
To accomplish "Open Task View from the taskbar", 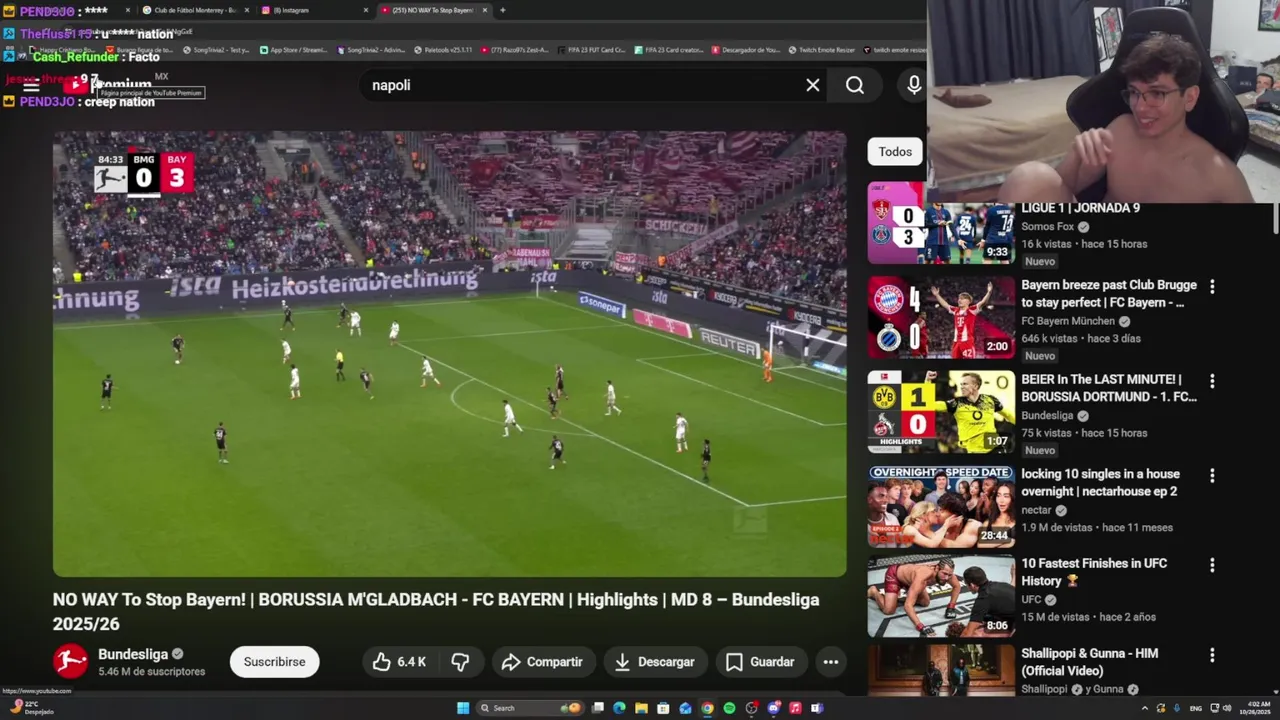I will click(x=597, y=708).
